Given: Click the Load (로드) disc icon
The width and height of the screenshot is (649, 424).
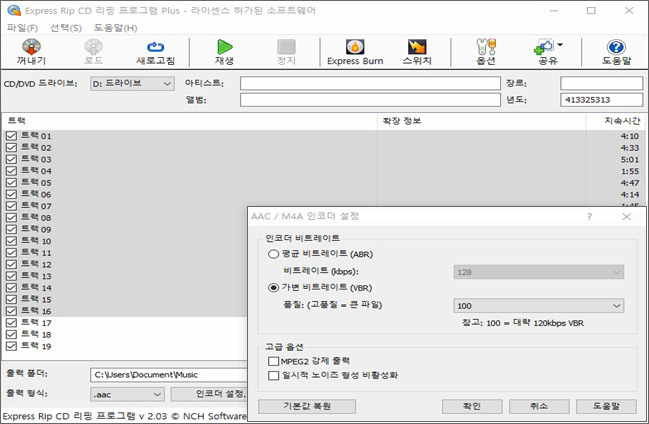Looking at the screenshot, I should click(x=94, y=47).
